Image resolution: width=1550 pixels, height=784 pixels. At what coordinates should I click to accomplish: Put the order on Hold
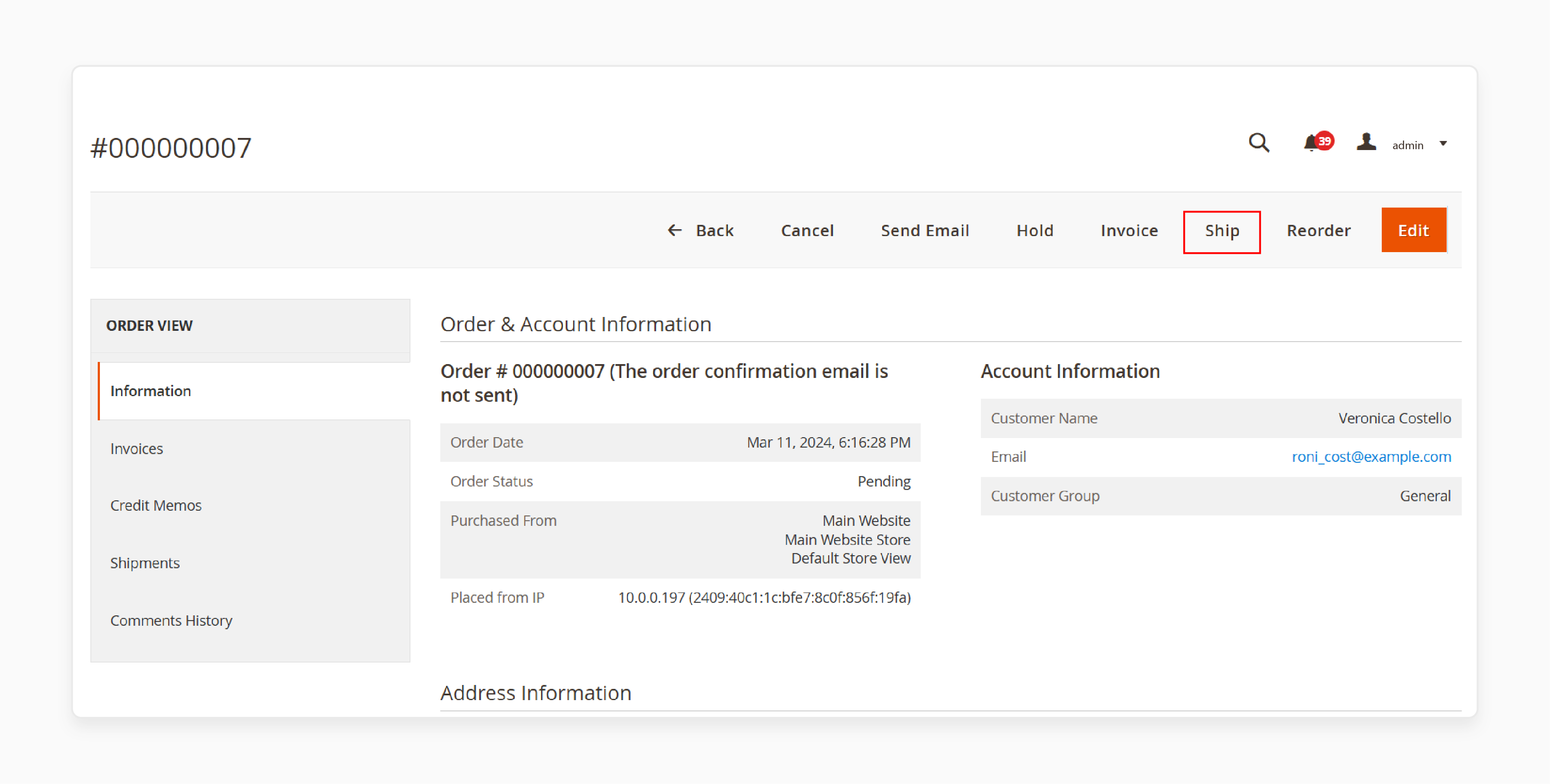click(1035, 230)
